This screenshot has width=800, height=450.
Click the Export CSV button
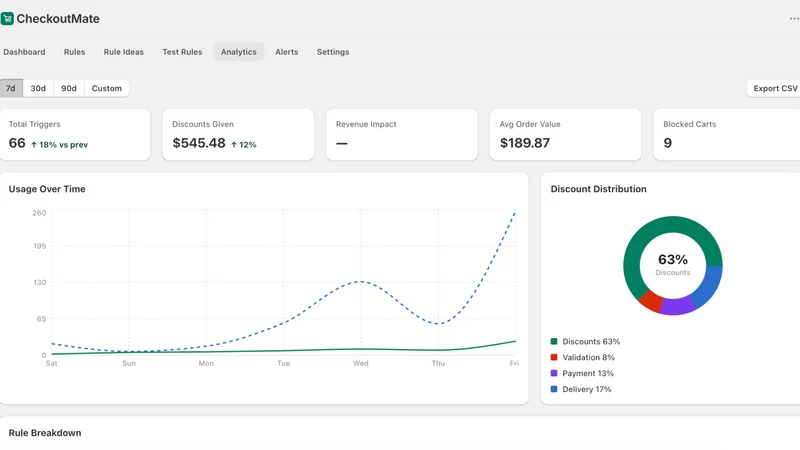[774, 88]
